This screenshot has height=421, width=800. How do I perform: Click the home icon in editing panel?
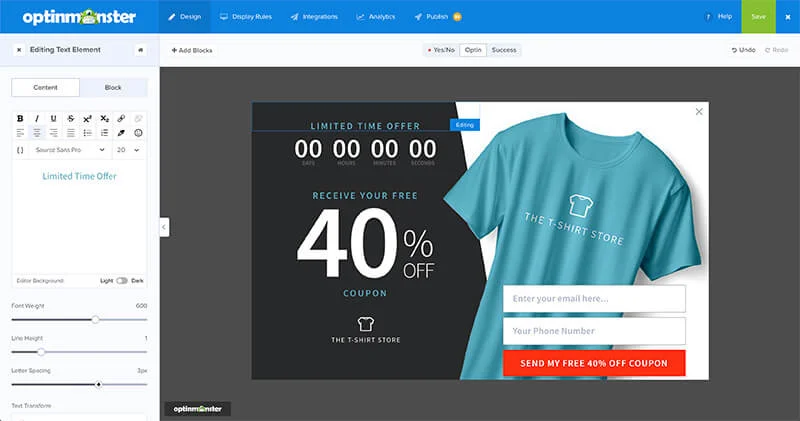coord(140,49)
